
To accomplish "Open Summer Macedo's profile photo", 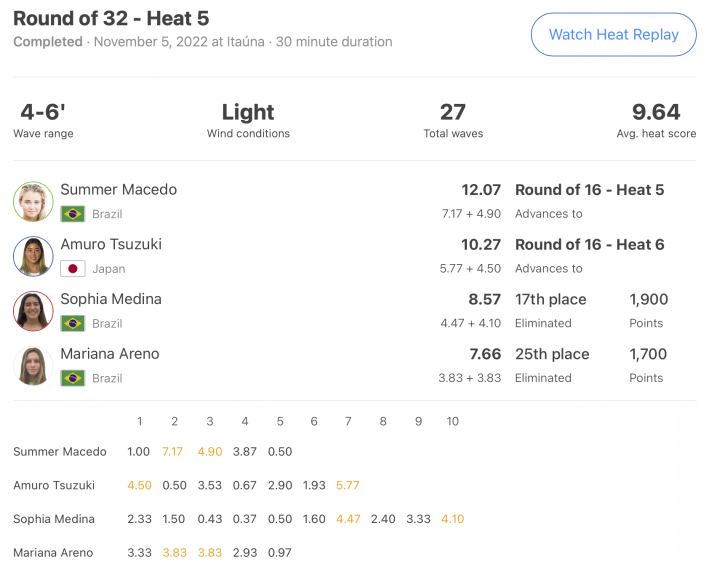I will [x=33, y=202].
